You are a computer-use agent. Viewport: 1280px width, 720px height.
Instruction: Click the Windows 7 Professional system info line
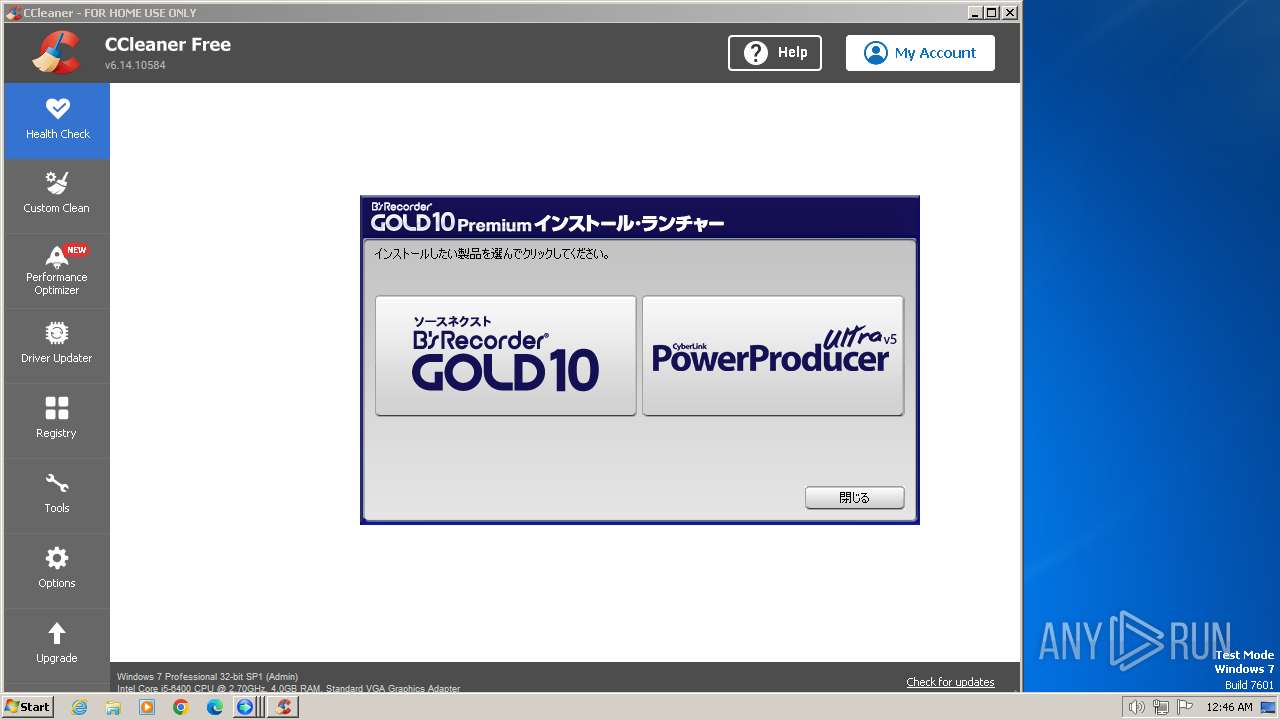pyautogui.click(x=207, y=677)
